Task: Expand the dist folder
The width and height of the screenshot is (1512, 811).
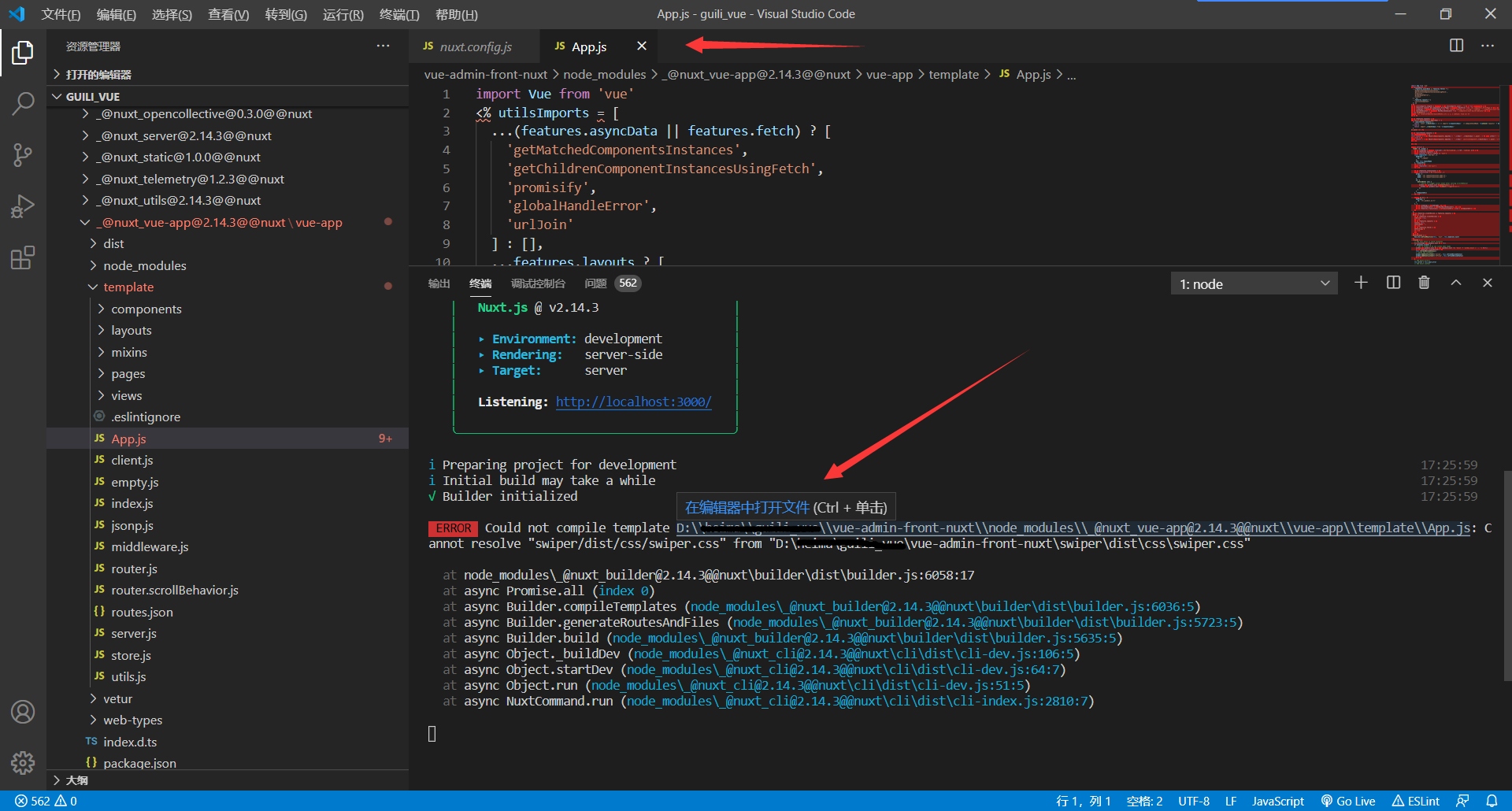Action: tap(228, 243)
